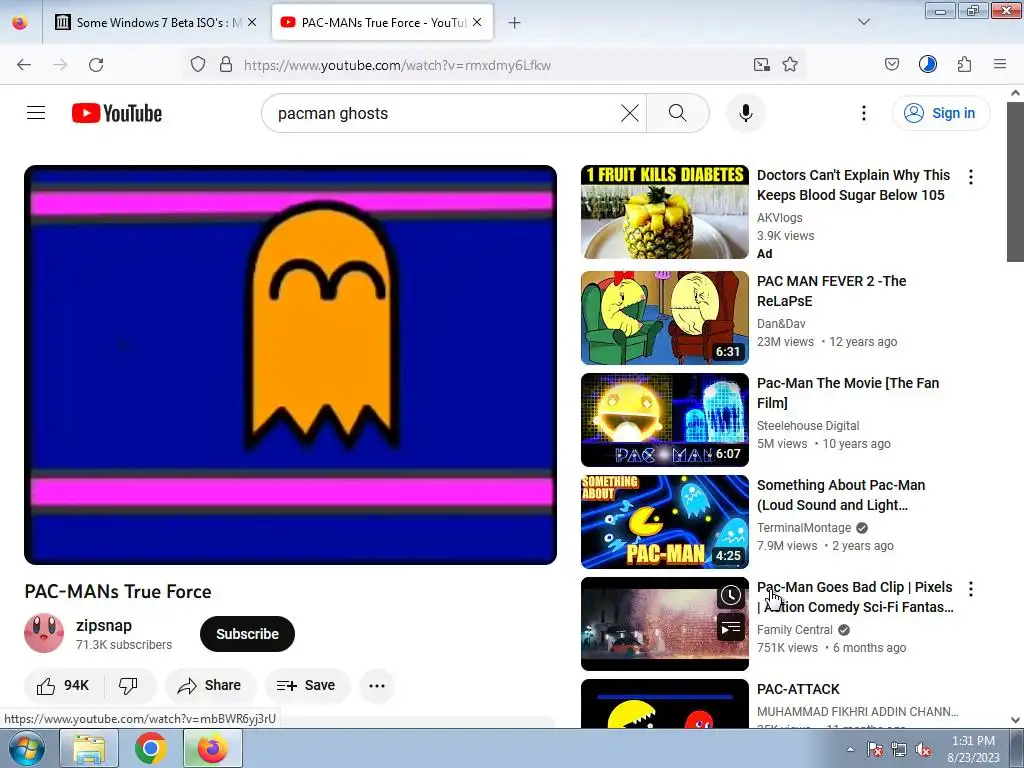Open PAC MAN FEVER 2 thumbnail

point(665,317)
